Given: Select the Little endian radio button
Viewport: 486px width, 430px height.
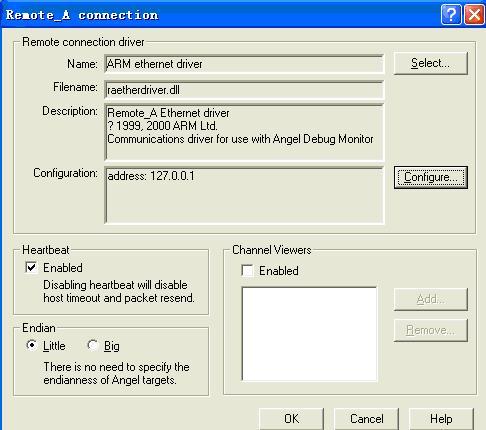Looking at the screenshot, I should point(32,345).
